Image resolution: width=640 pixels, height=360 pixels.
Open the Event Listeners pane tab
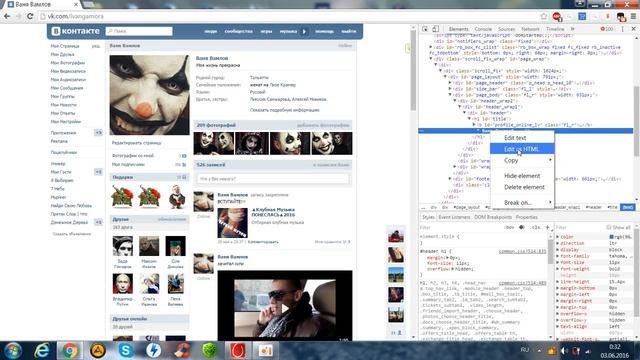[x=454, y=217]
